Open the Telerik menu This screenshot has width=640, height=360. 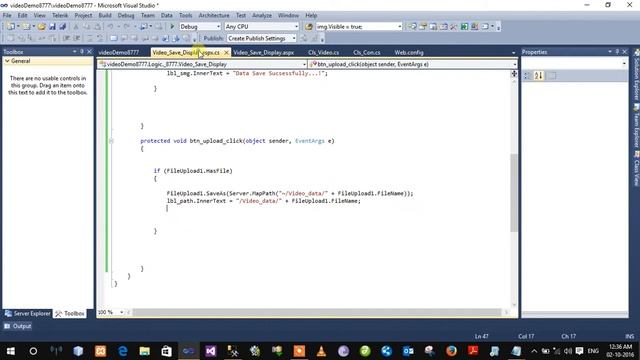pyautogui.click(x=60, y=16)
